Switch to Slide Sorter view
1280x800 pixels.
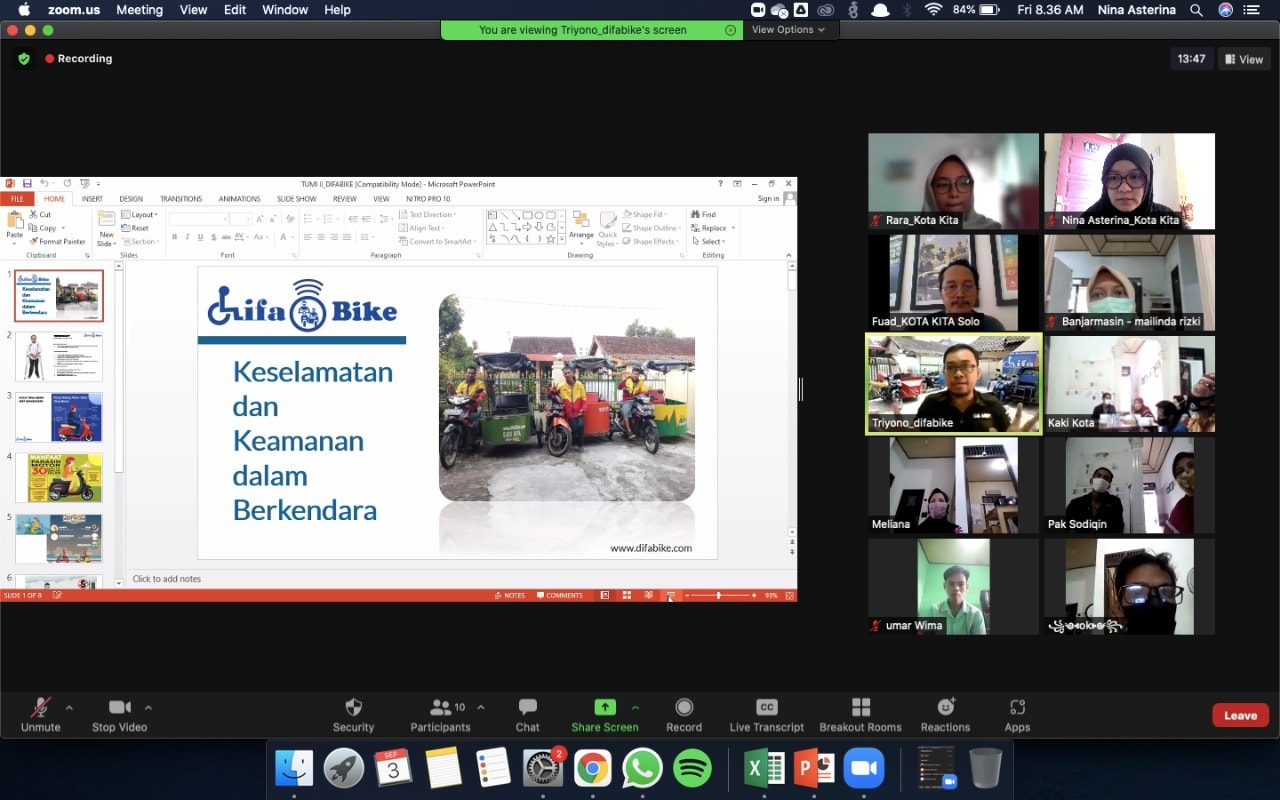tap(626, 595)
